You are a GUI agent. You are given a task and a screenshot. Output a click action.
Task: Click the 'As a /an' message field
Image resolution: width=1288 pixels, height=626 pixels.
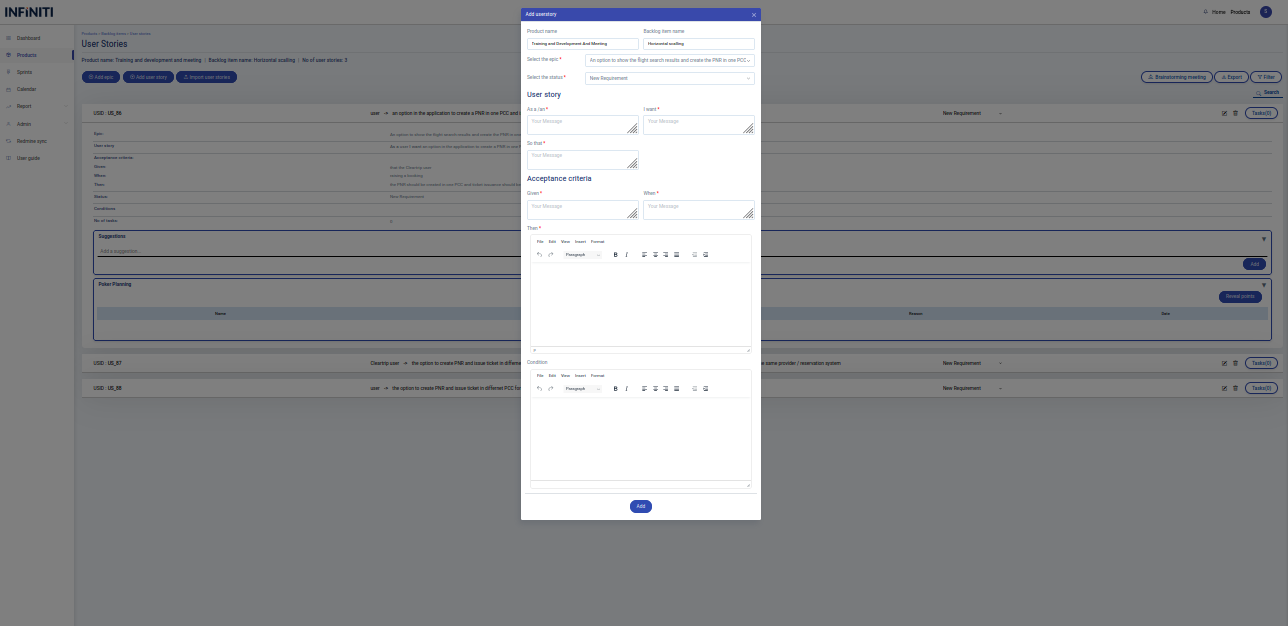(582, 125)
